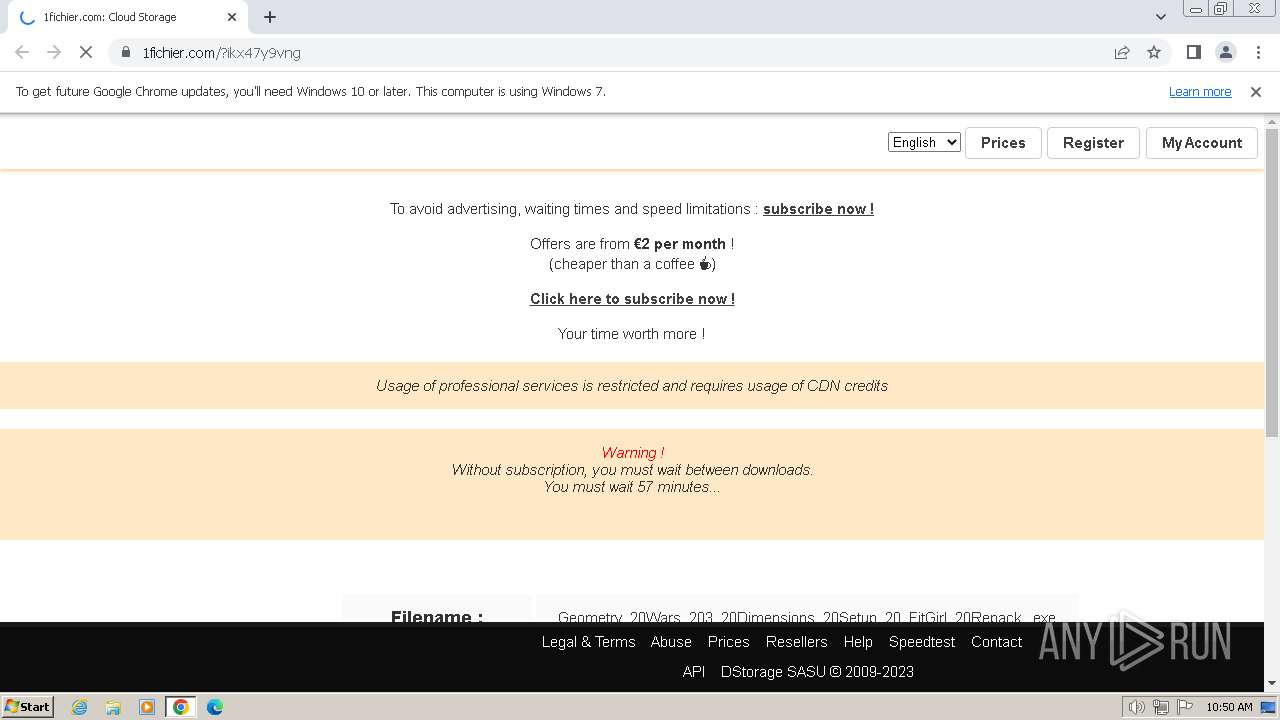Follow the 'subscribe now !' link

tap(818, 209)
